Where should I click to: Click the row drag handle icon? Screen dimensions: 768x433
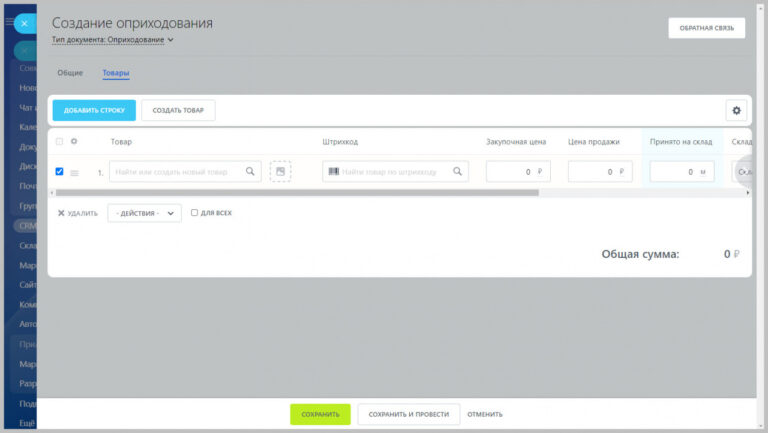pos(74,173)
